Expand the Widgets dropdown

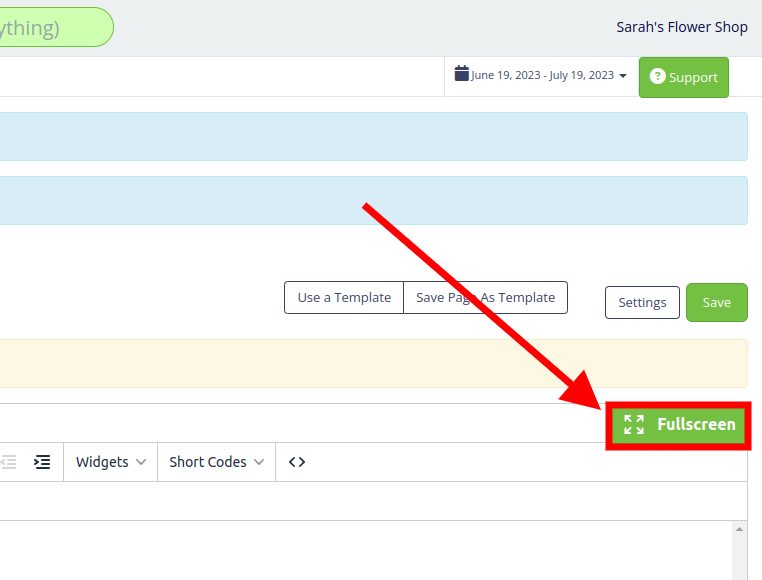coord(110,462)
